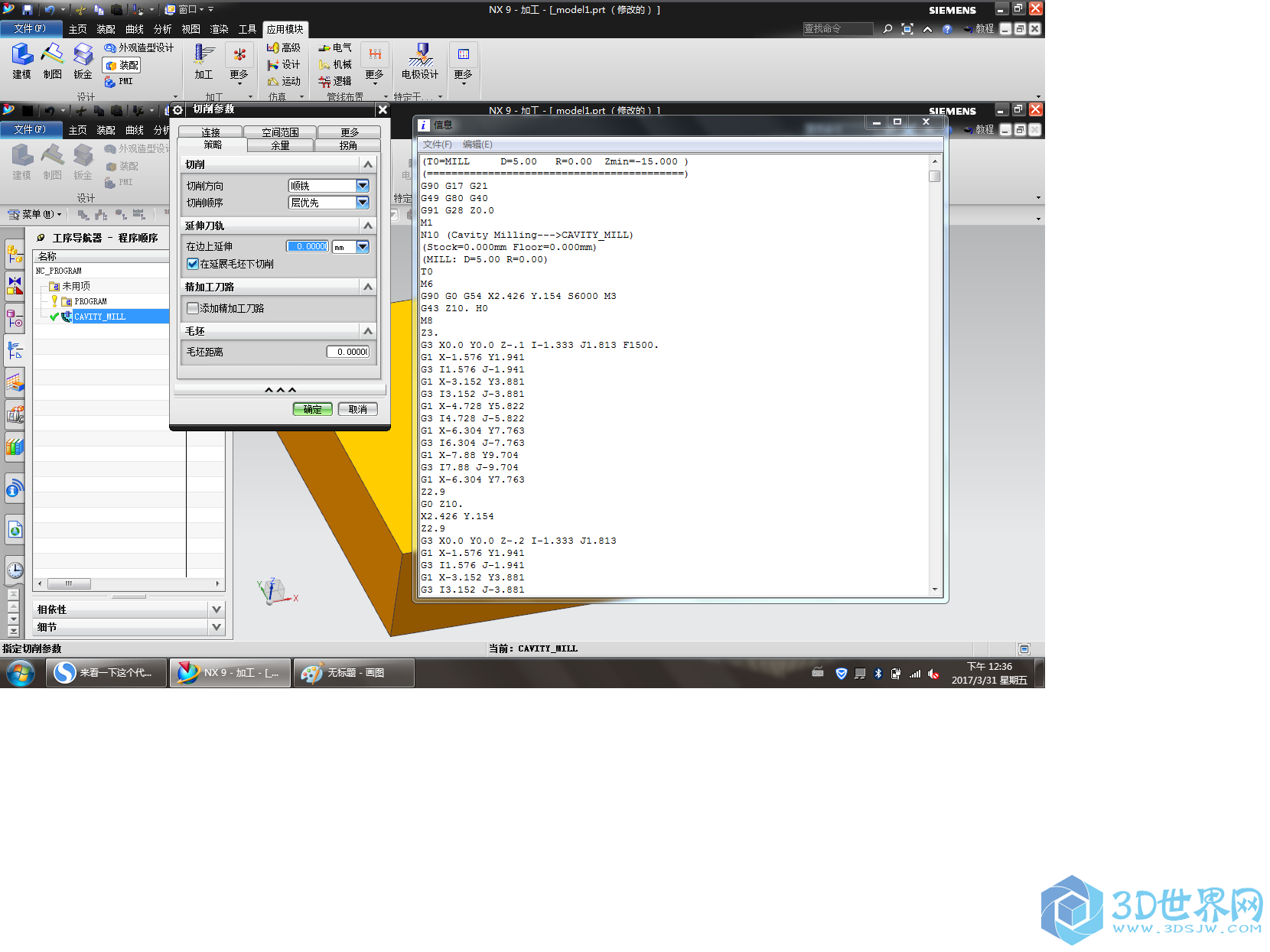Image resolution: width=1270 pixels, height=952 pixels.
Task: Open the Web Browser sidebar tab
Action: [x=15, y=529]
